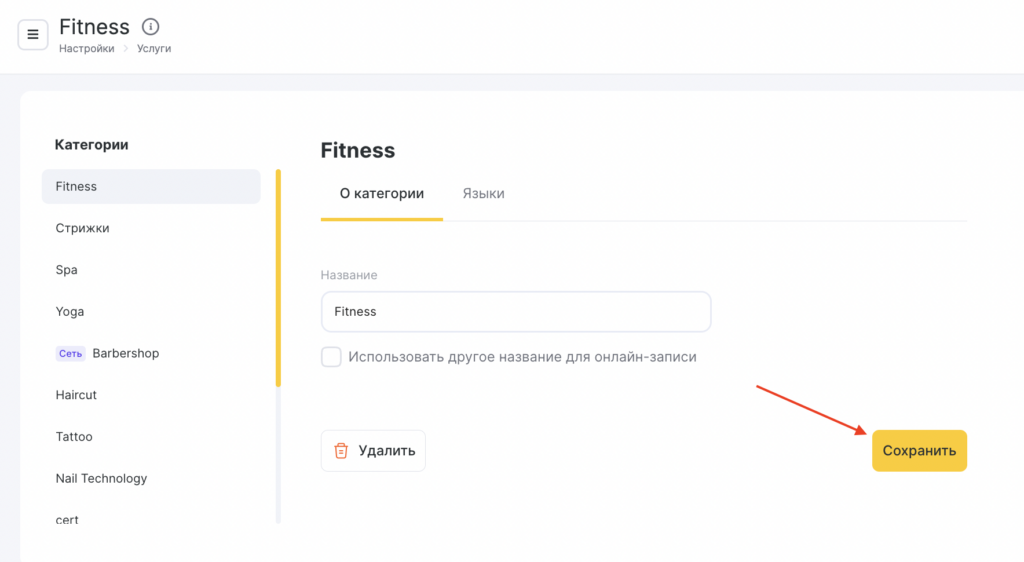
Task: Switch to the Языки tab
Action: coord(483,194)
